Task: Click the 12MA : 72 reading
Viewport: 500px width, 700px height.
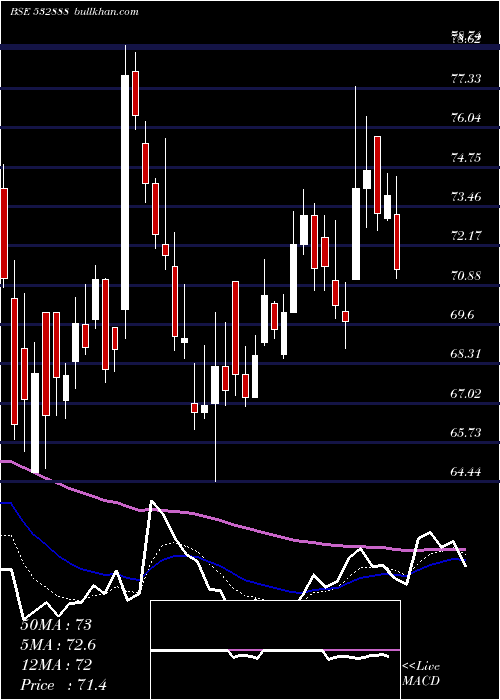Action: click(56, 665)
